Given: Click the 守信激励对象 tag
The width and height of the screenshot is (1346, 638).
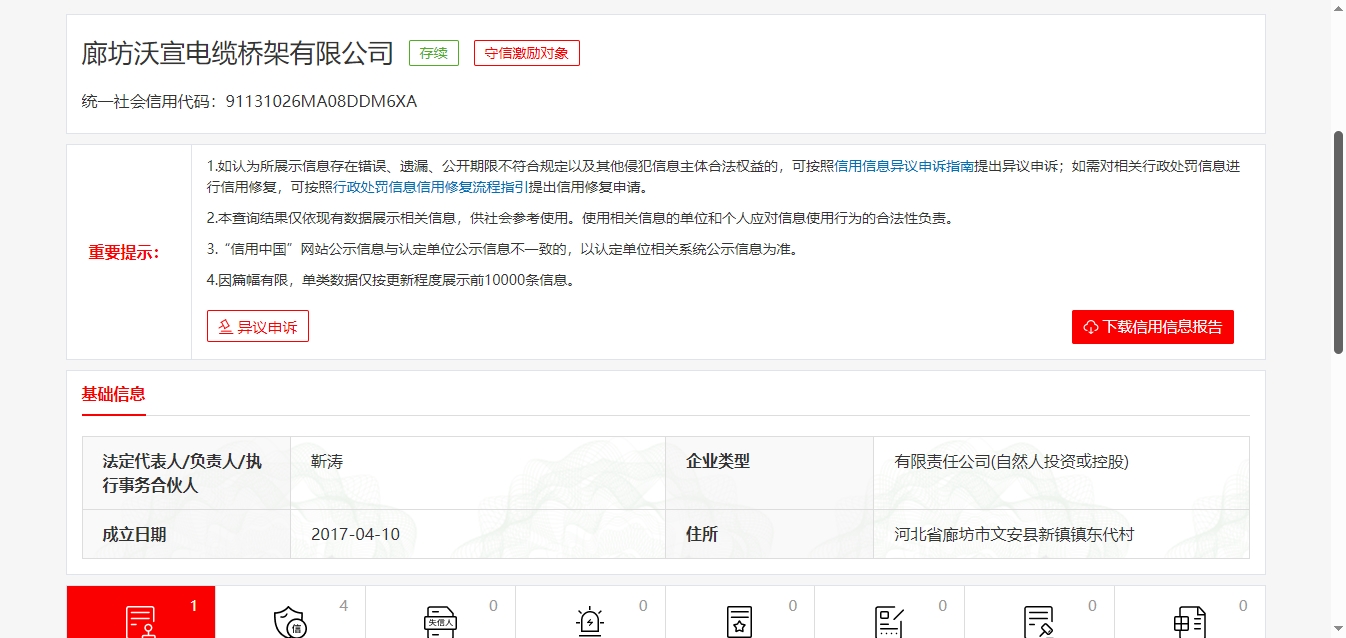Looking at the screenshot, I should click(527, 53).
